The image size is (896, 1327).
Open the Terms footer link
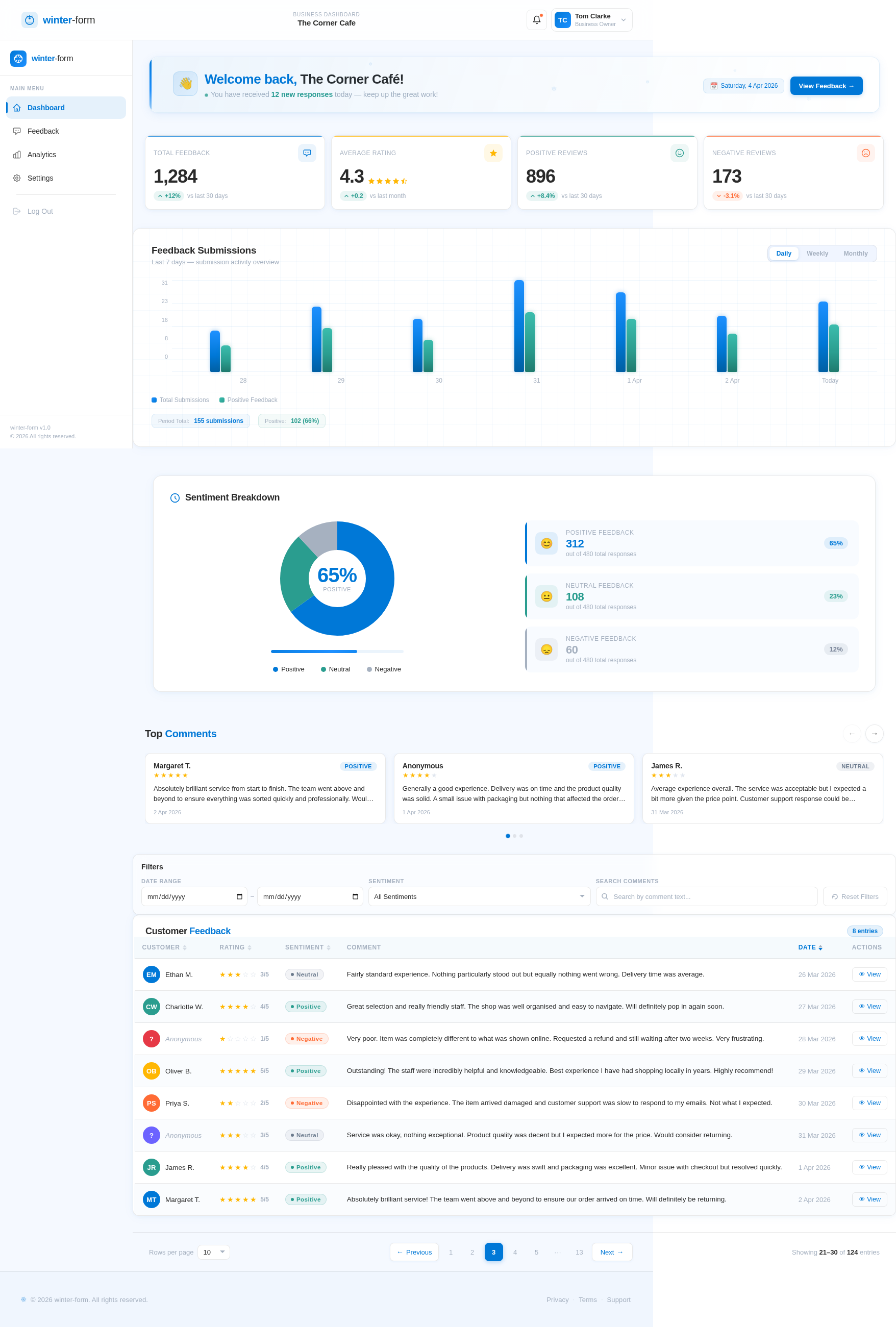tap(587, 1299)
